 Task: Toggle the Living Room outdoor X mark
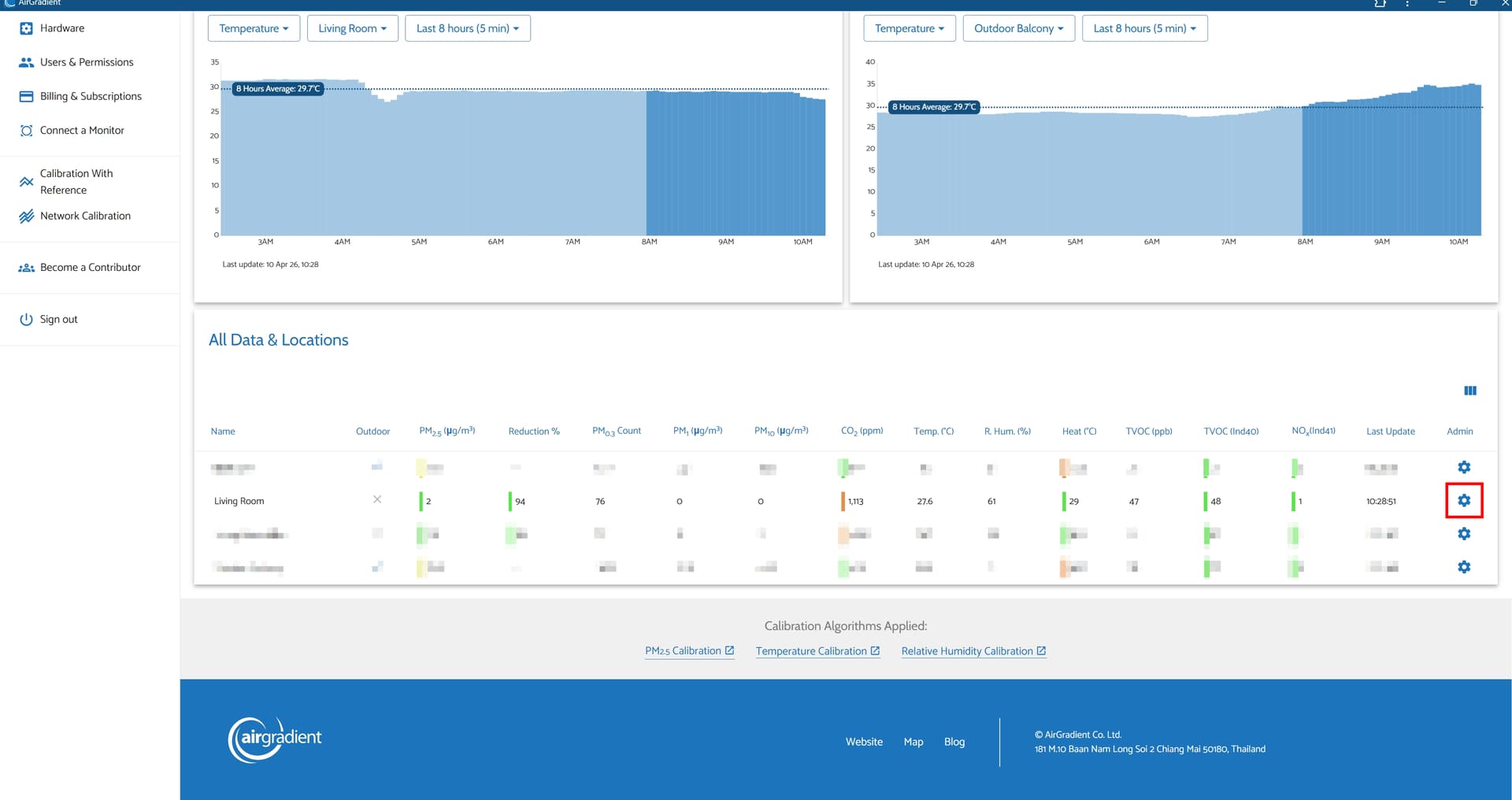[x=377, y=500]
